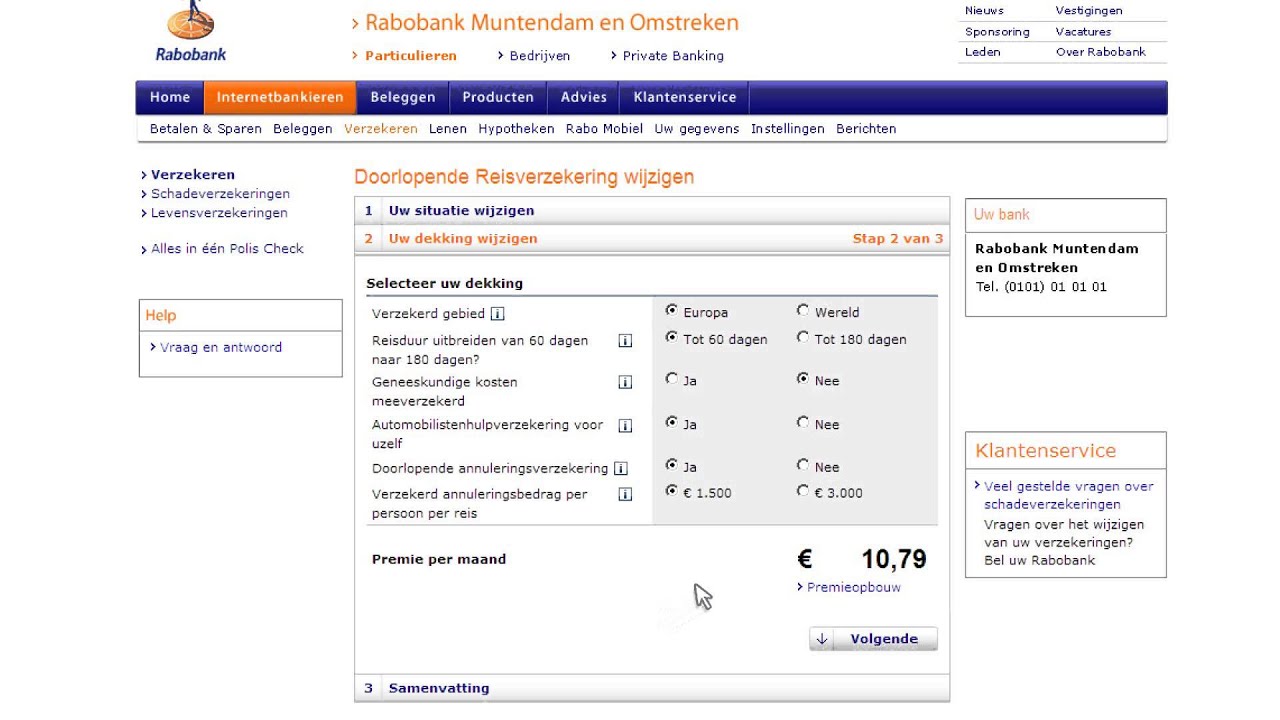This screenshot has height=720, width=1280.
Task: Open Vraag en antwoord help link
Action: pos(221,348)
